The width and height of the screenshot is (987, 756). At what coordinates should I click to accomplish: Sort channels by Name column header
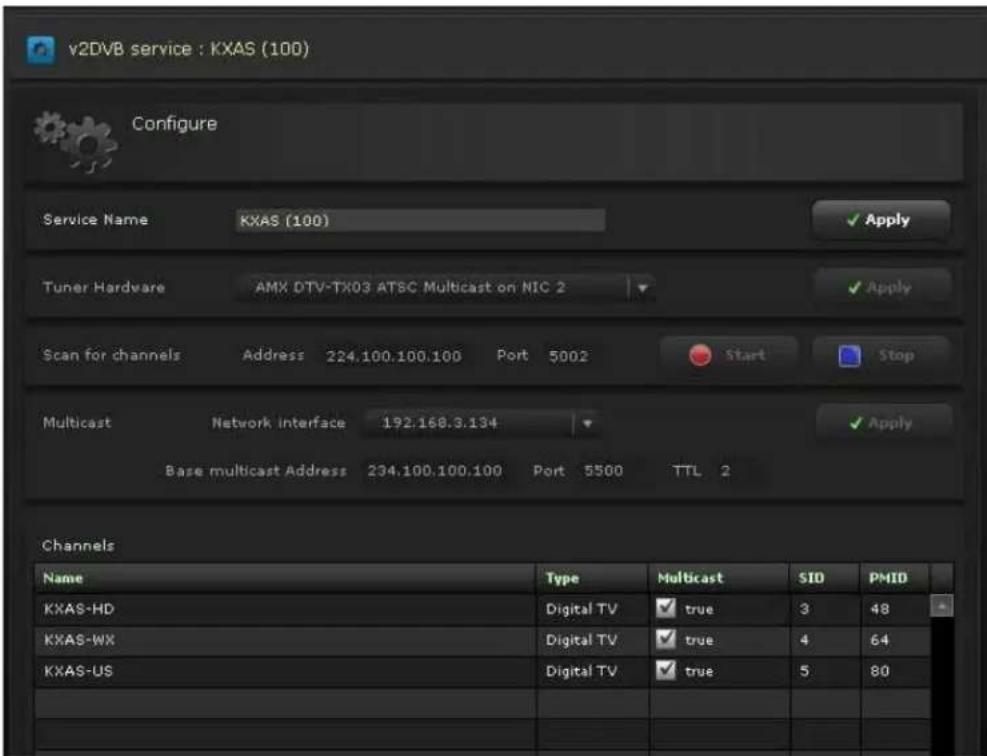[285, 578]
